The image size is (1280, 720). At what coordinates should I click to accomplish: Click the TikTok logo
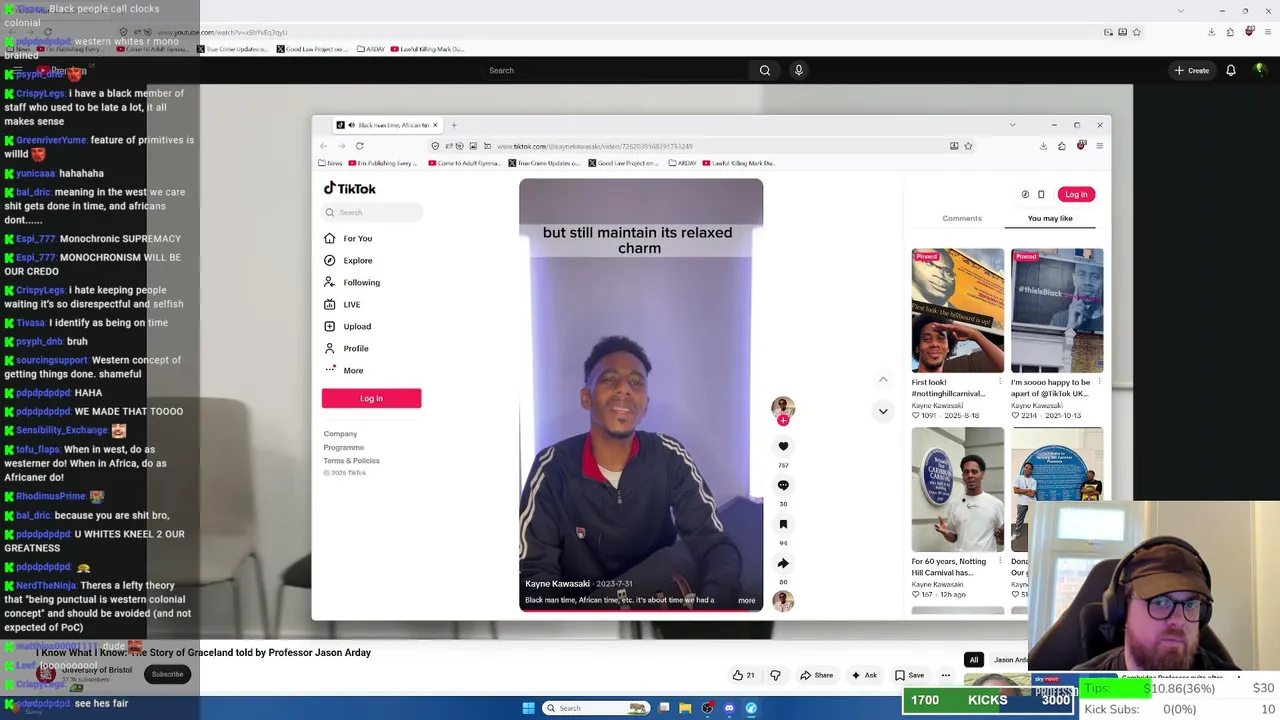pyautogui.click(x=350, y=188)
